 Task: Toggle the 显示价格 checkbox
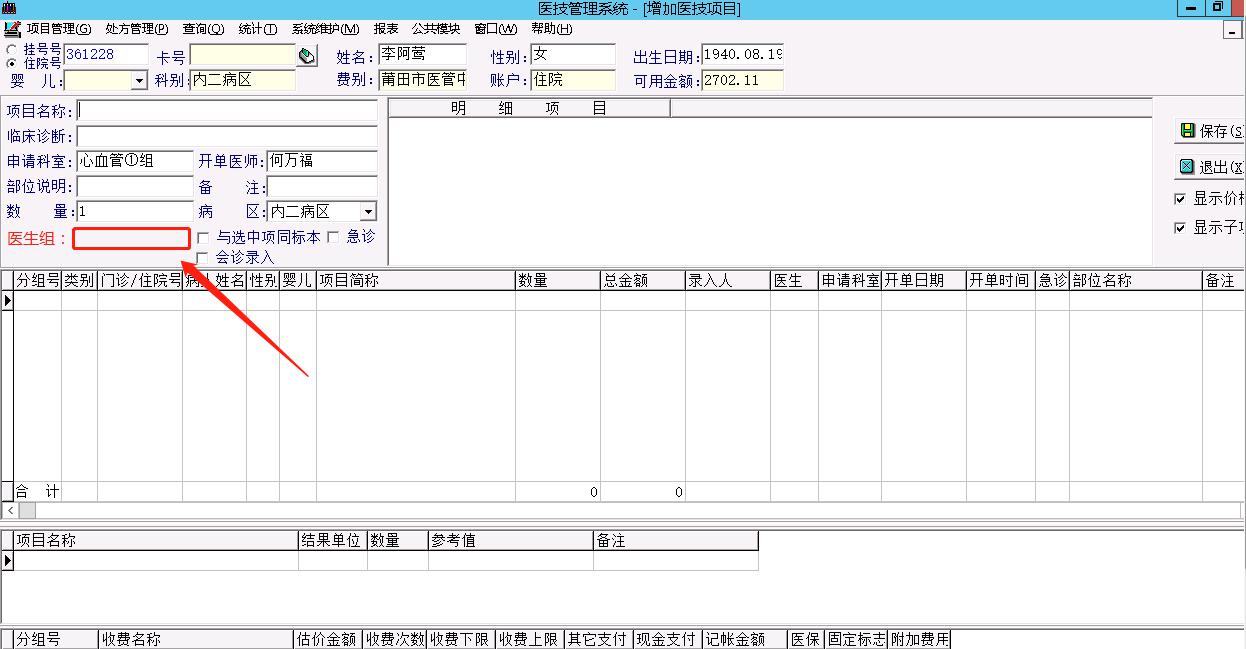[1180, 199]
